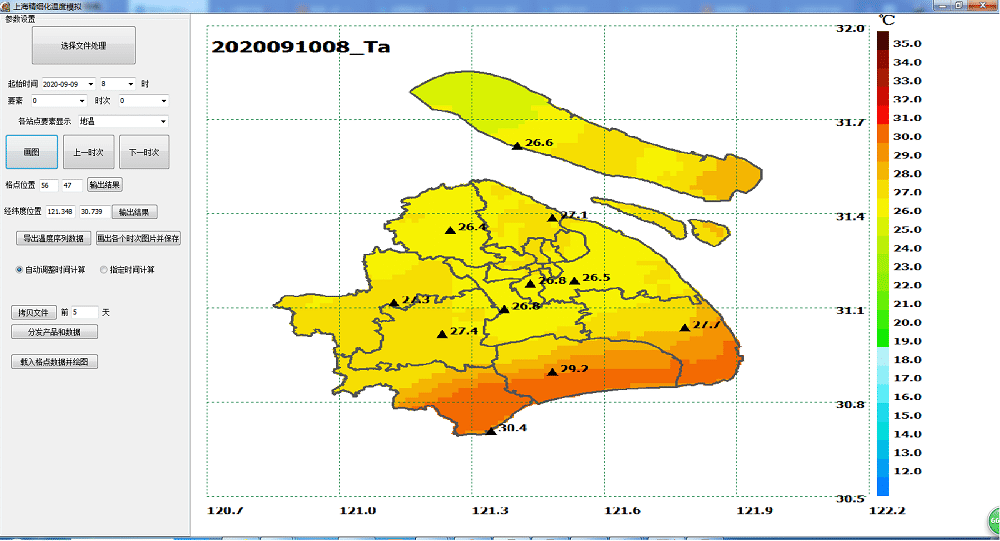The height and width of the screenshot is (541, 1000).
Task: Go to next time step with 下一时次
Action: coord(144,152)
